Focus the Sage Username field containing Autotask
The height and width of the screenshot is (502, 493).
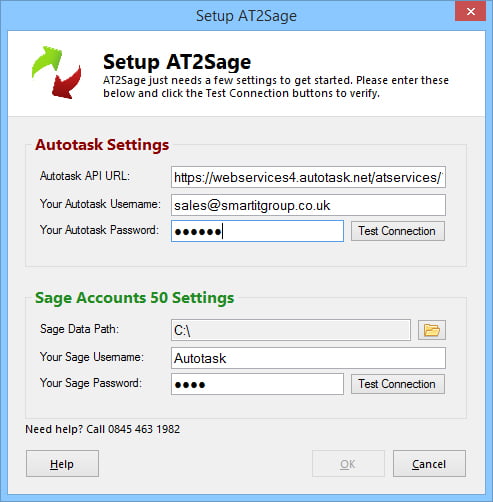308,358
